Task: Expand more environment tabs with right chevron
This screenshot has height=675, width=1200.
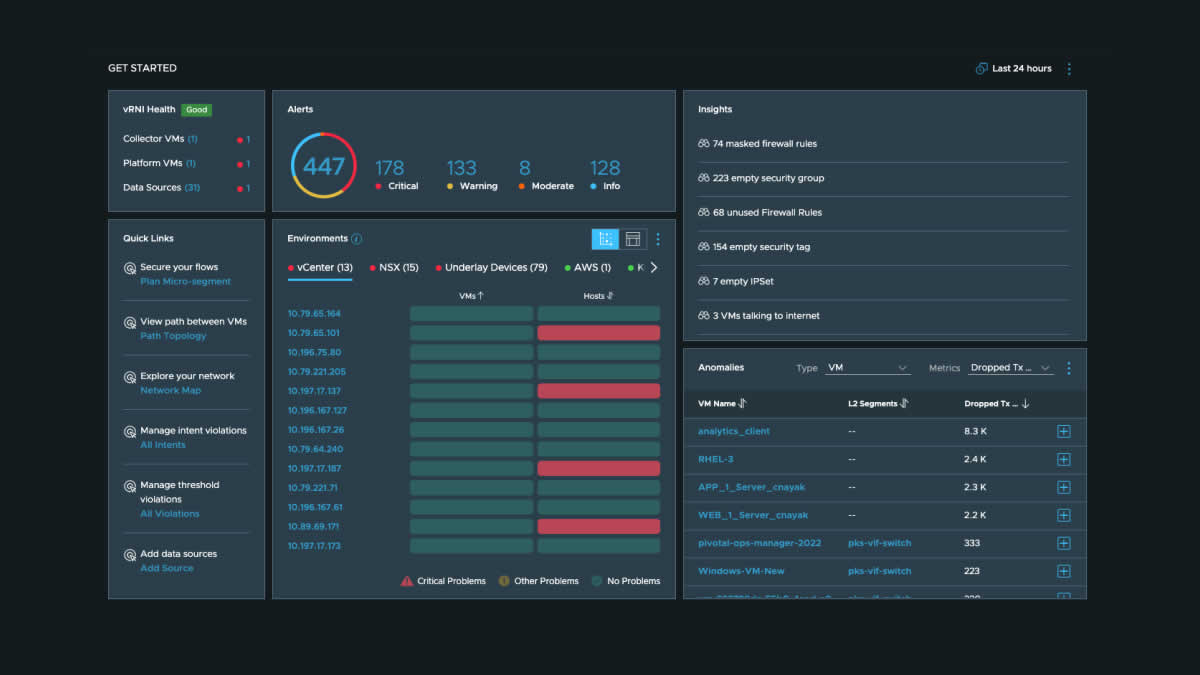Action: tap(654, 268)
